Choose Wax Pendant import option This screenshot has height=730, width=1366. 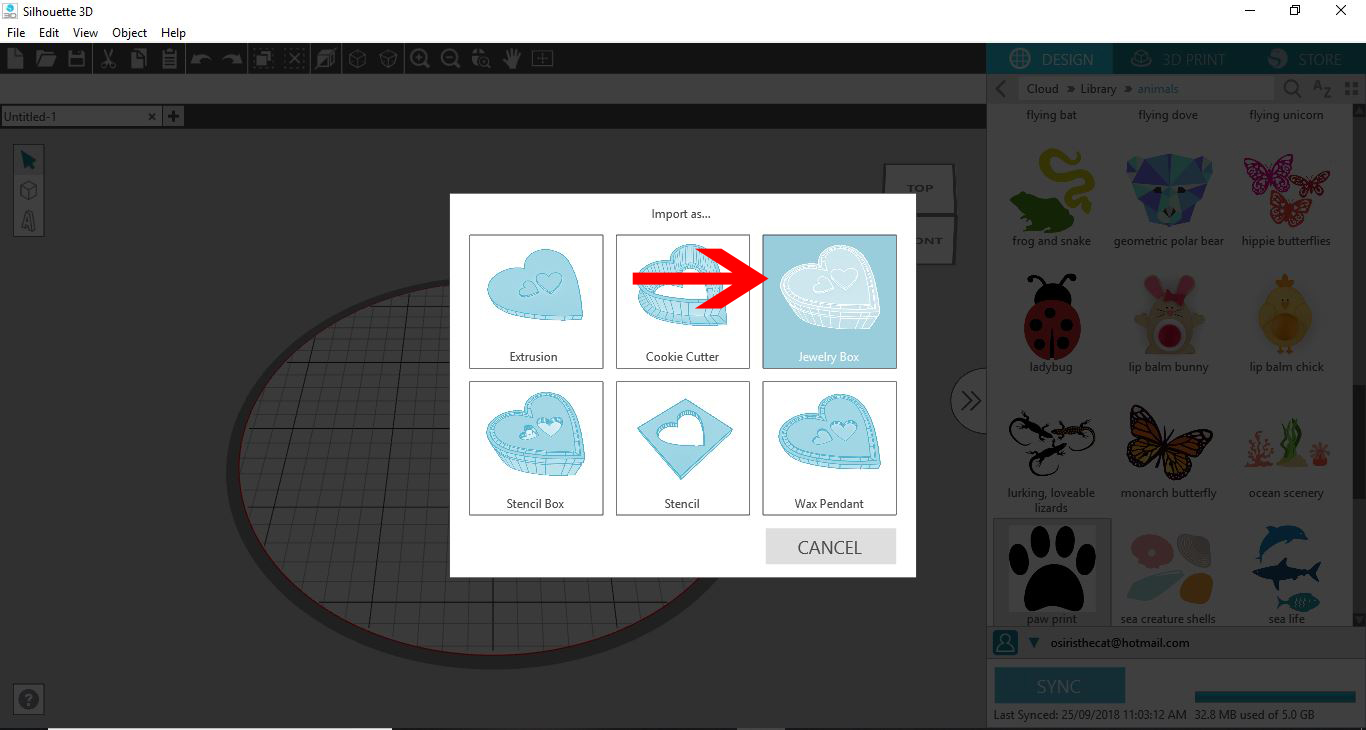coord(829,448)
